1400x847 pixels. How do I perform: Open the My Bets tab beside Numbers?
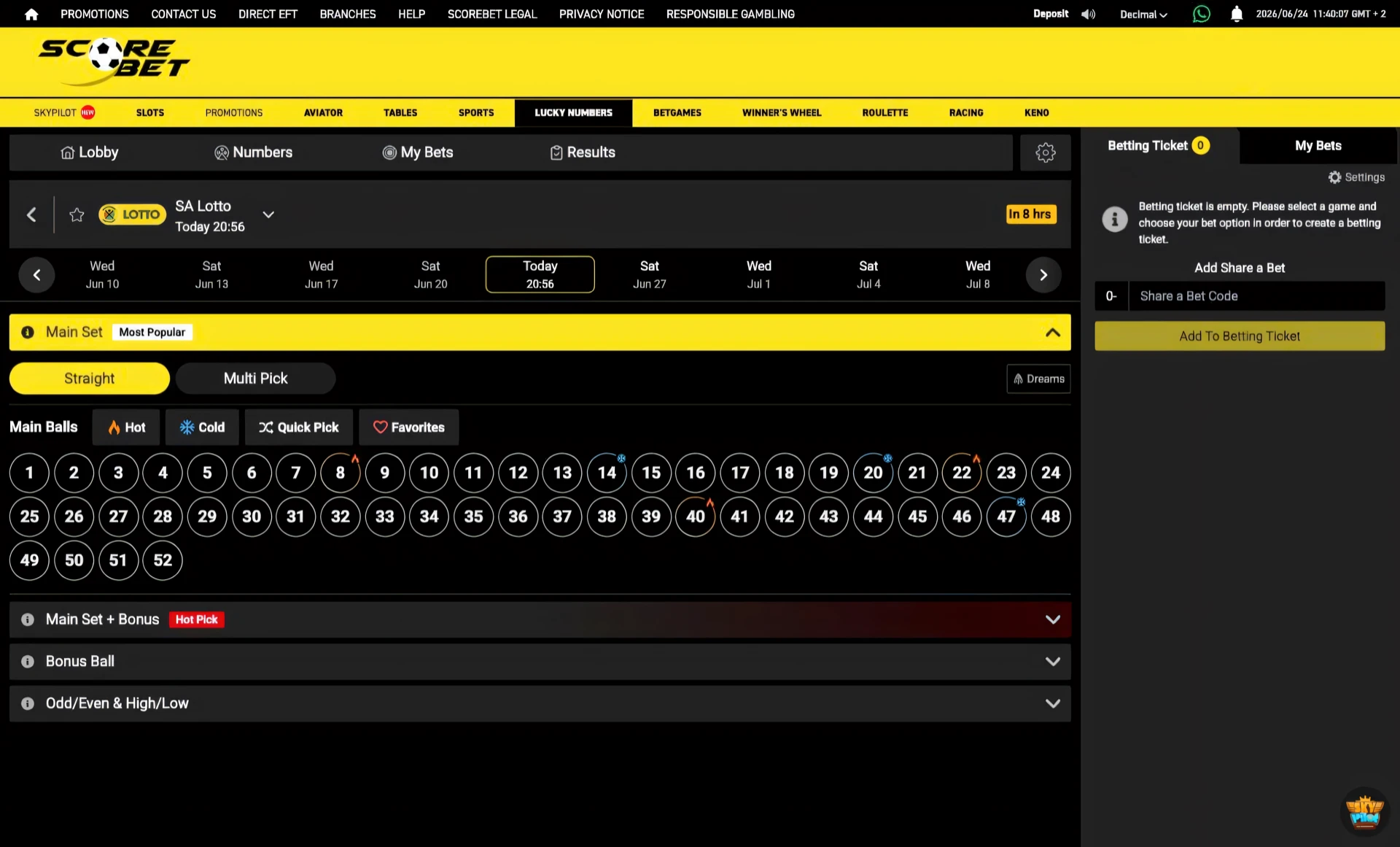click(418, 152)
